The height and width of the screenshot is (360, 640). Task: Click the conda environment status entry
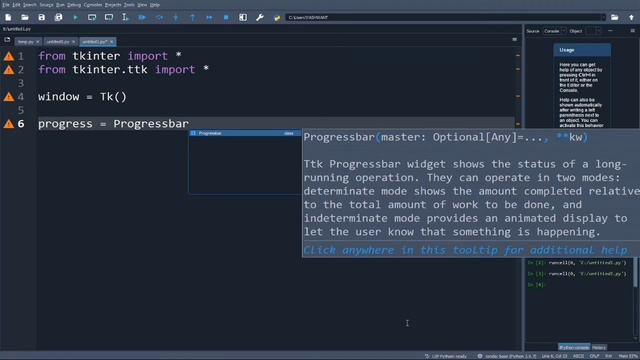[507, 356]
